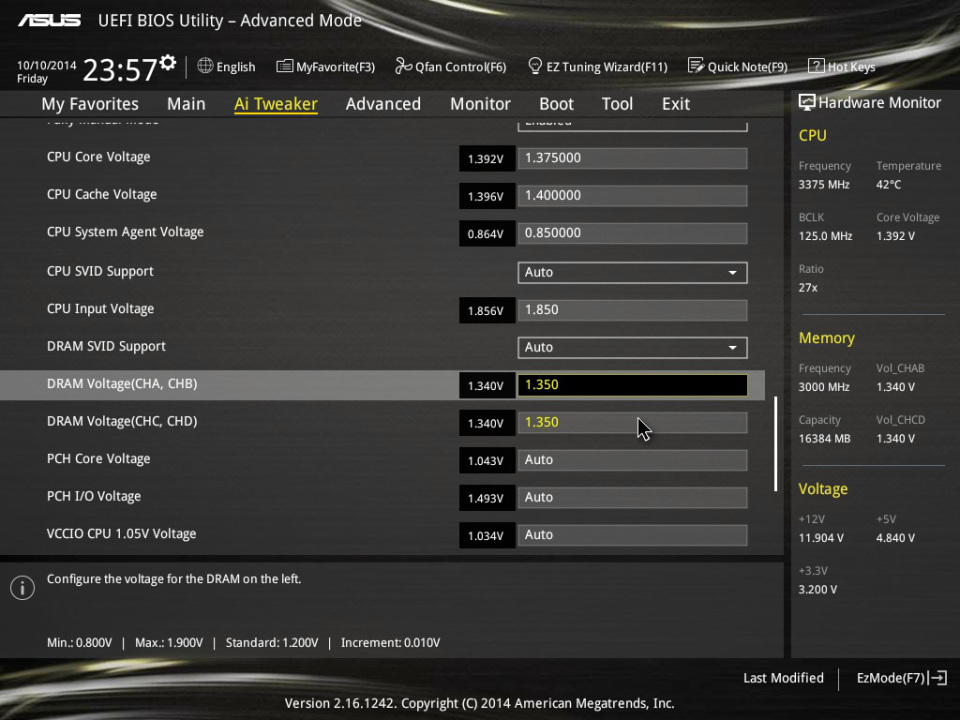Select the CPU Cache Voltage label
This screenshot has width=960, height=720.
(x=102, y=194)
